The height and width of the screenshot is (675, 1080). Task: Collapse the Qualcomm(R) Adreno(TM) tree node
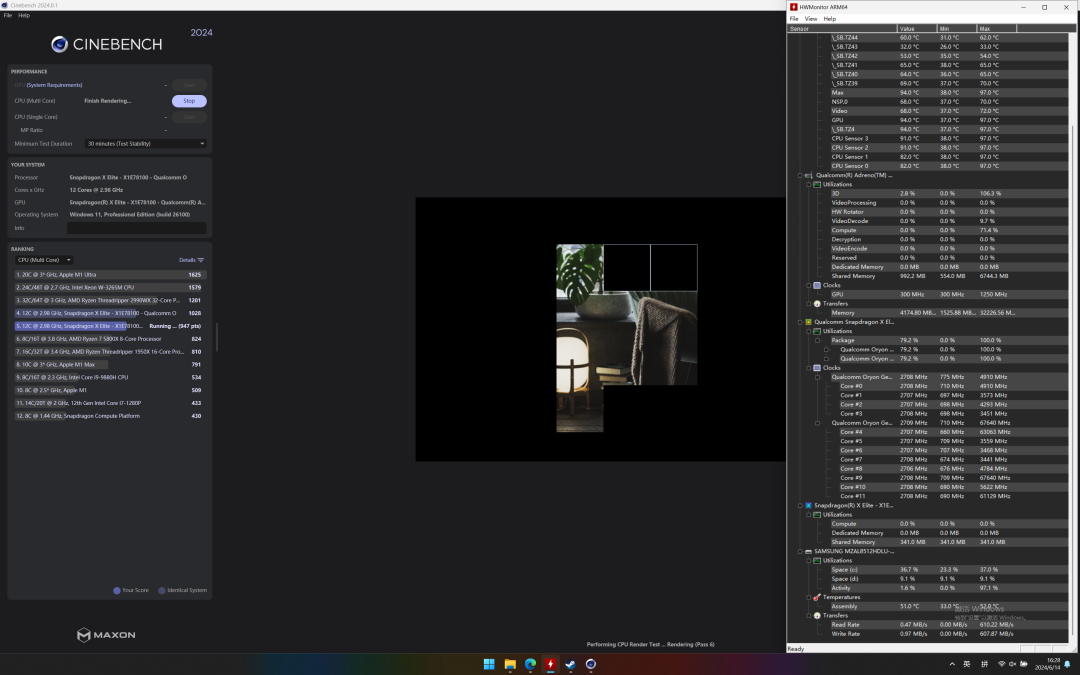click(x=800, y=175)
